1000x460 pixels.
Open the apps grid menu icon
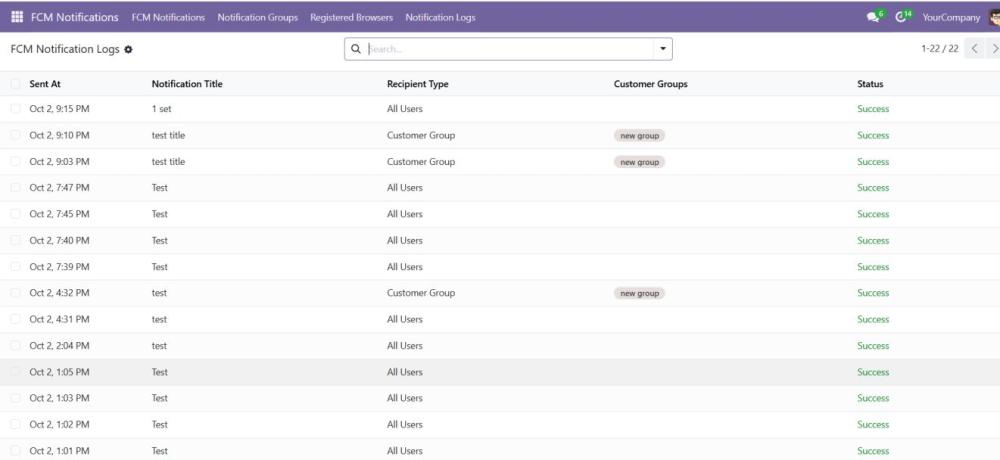(17, 17)
